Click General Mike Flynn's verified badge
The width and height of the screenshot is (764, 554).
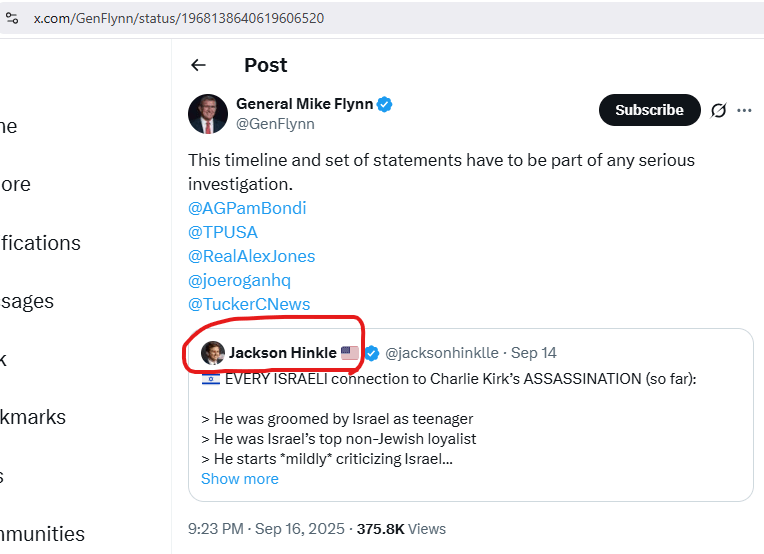click(x=384, y=104)
